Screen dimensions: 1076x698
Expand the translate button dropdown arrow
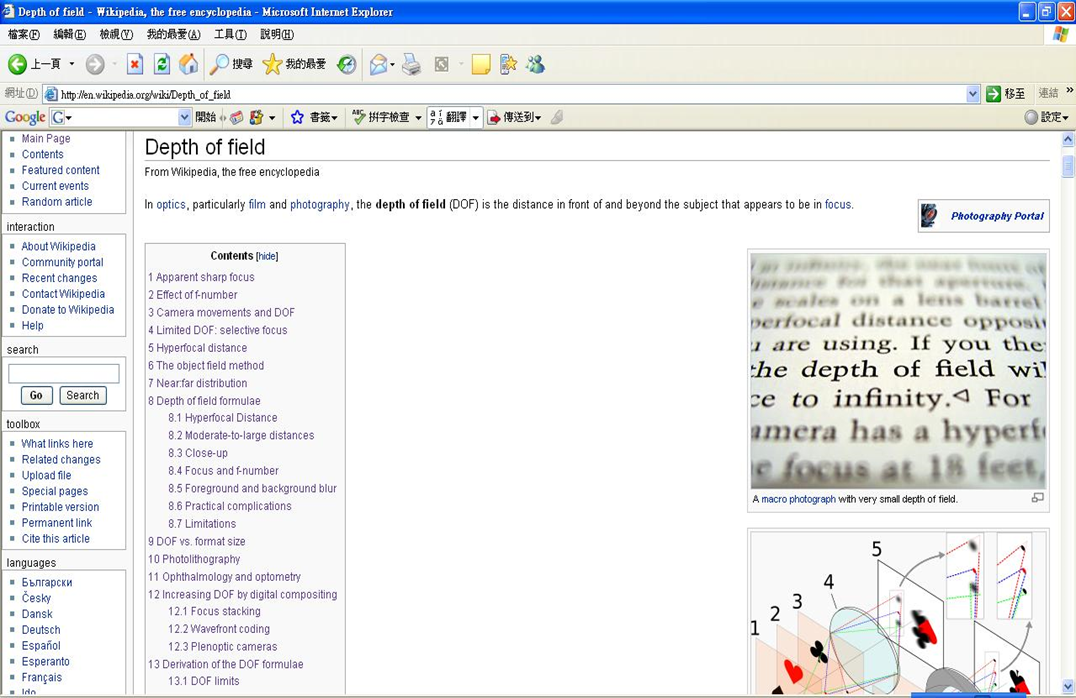pos(476,117)
